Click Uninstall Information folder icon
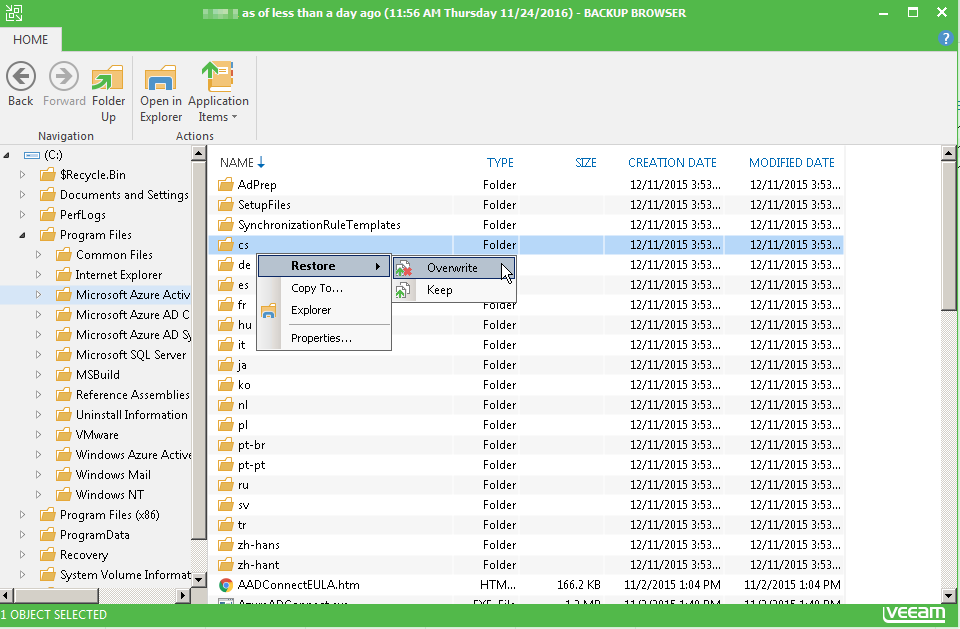 64,415
